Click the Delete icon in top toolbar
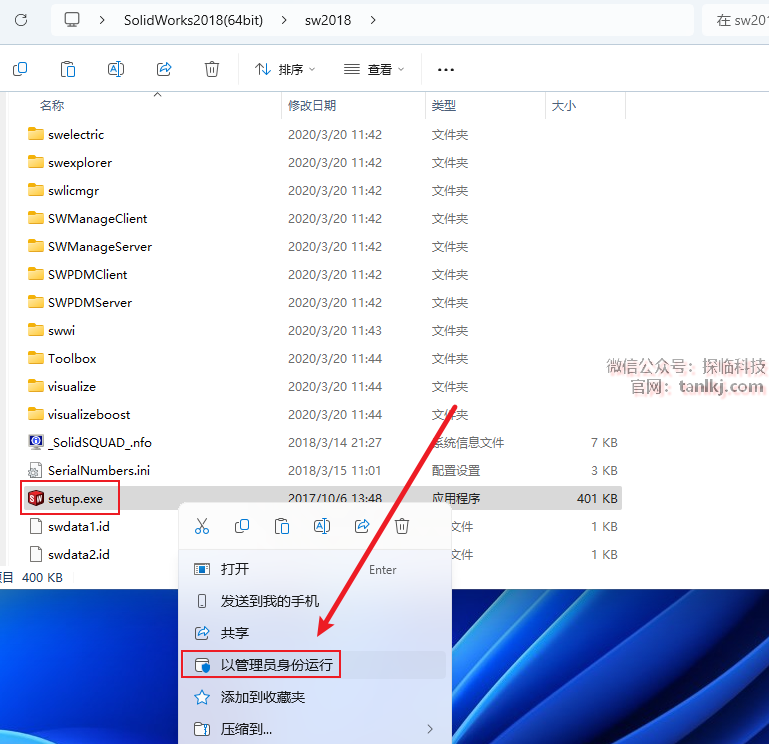The image size is (769, 744). tap(212, 69)
